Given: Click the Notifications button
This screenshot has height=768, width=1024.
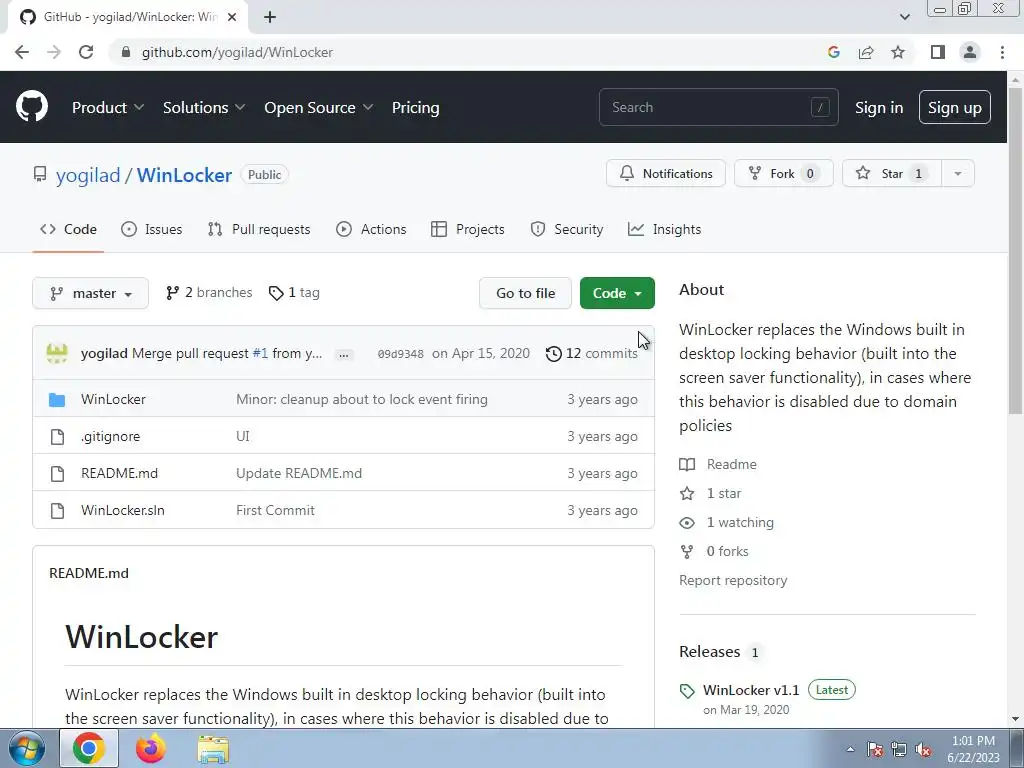Looking at the screenshot, I should (665, 174).
